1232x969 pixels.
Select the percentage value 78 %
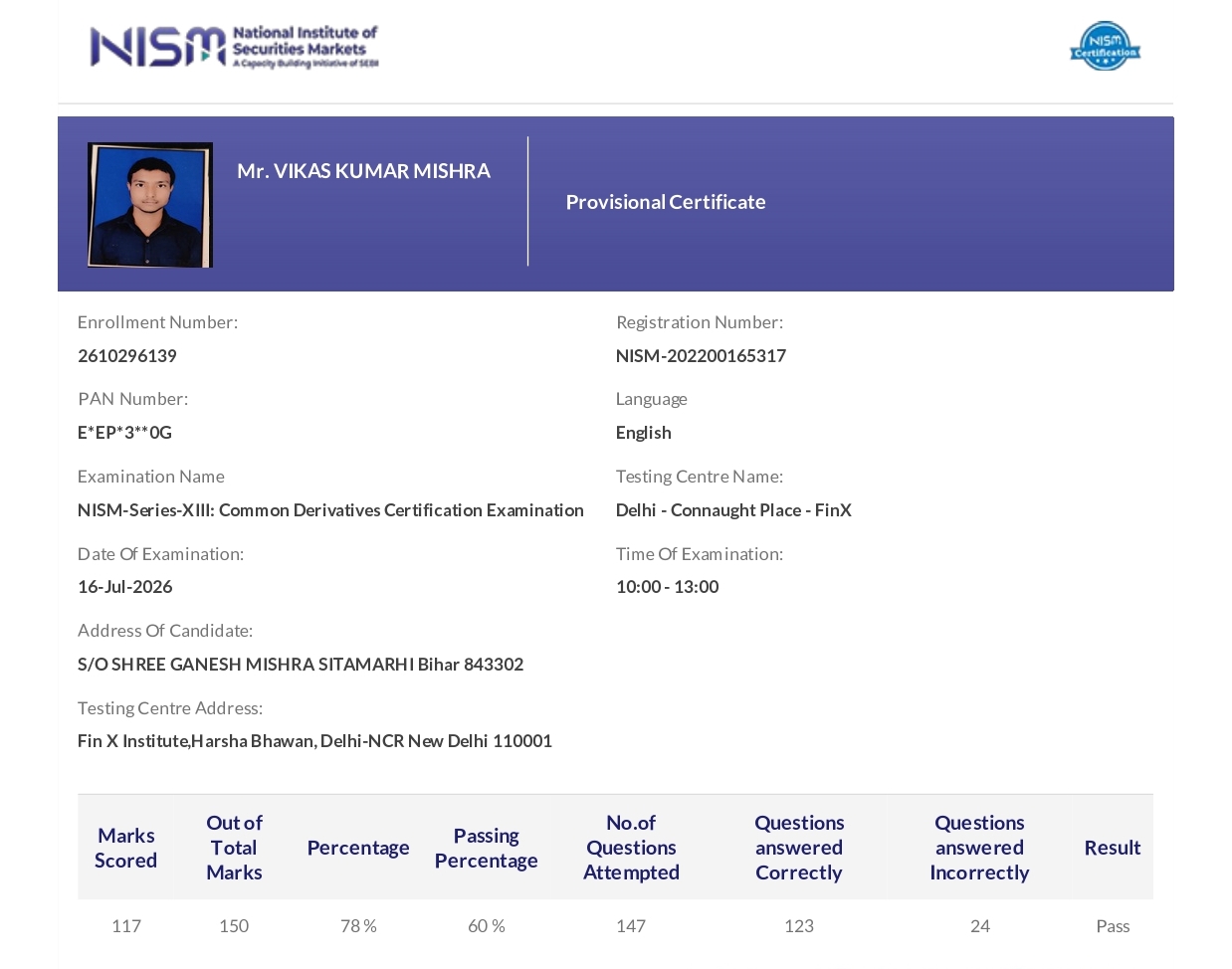tap(358, 926)
